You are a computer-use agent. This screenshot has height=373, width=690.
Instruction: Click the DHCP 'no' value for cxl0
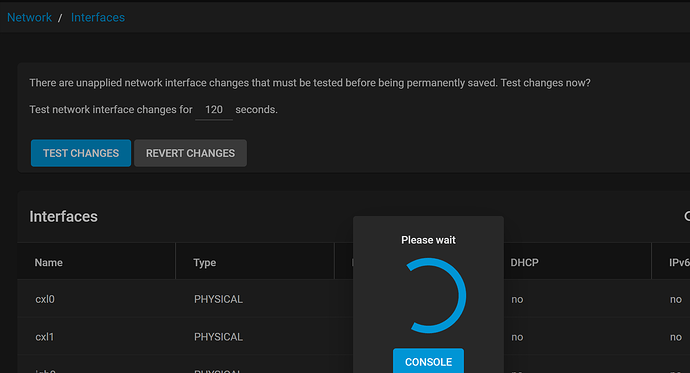tap(517, 300)
